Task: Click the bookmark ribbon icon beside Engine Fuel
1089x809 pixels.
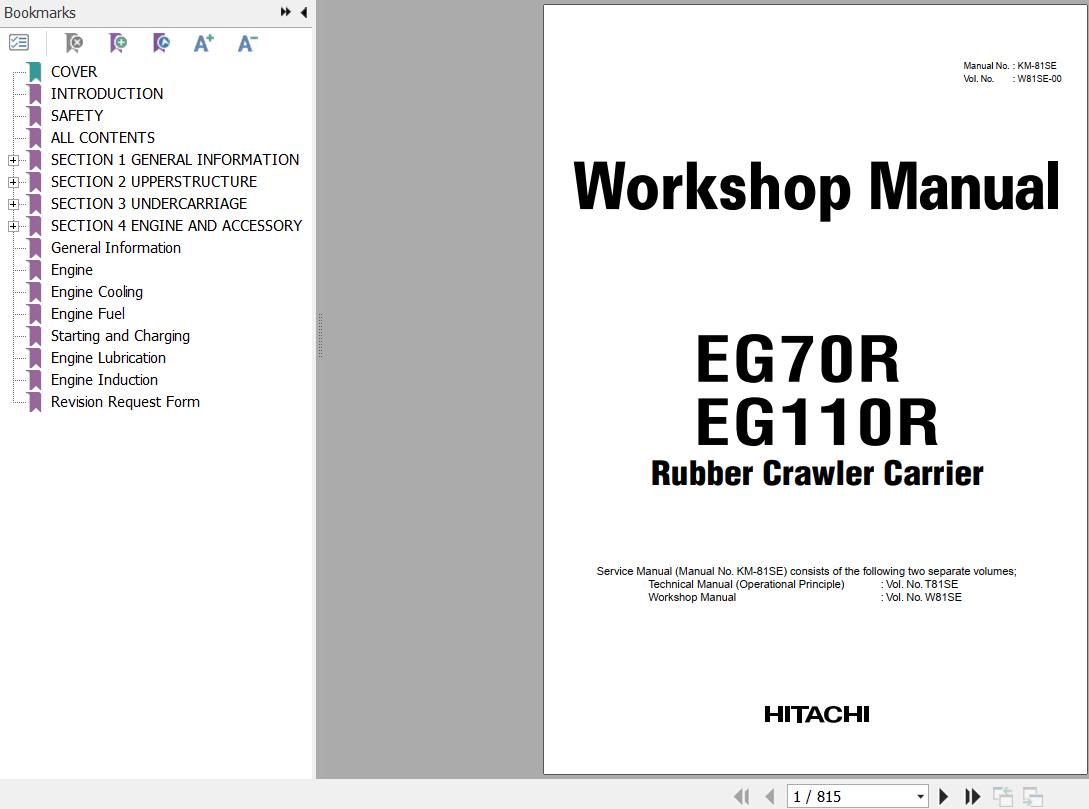Action: click(x=35, y=315)
